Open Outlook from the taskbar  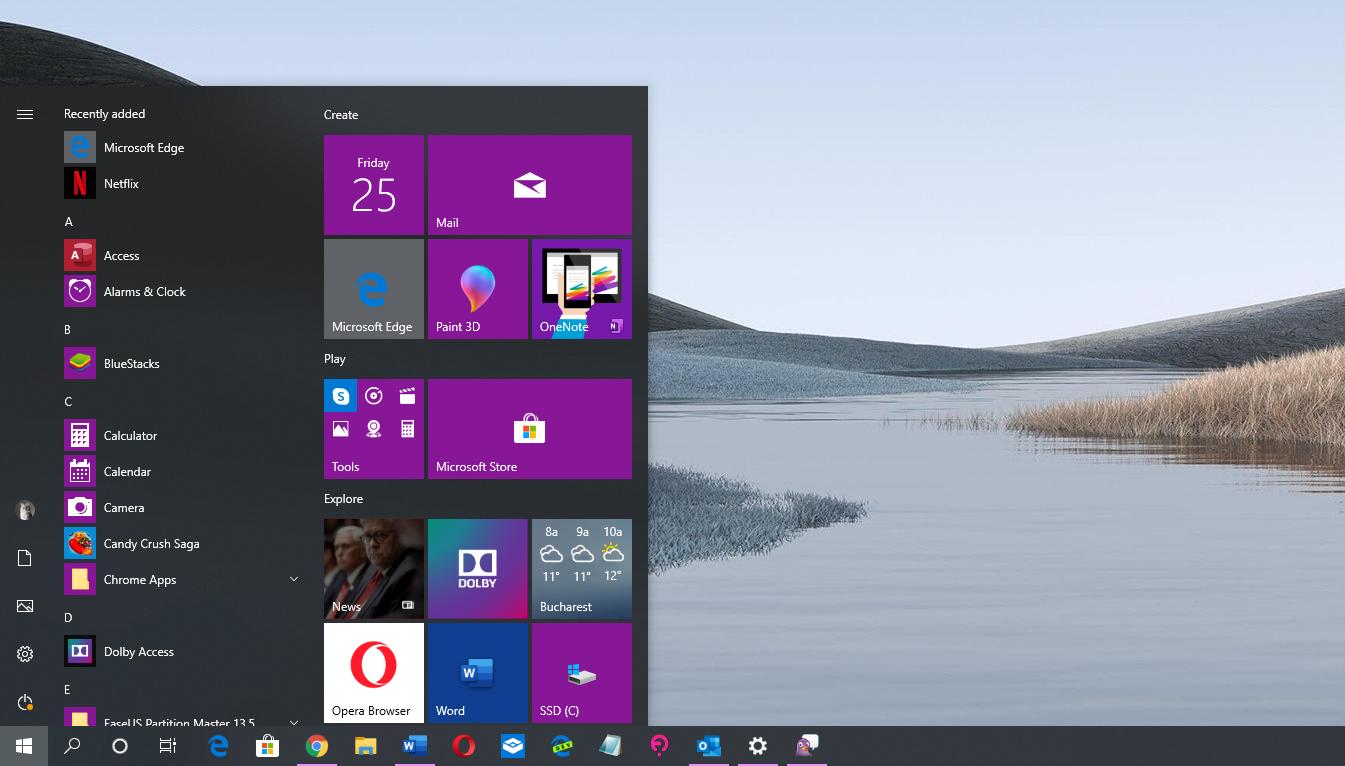click(709, 746)
